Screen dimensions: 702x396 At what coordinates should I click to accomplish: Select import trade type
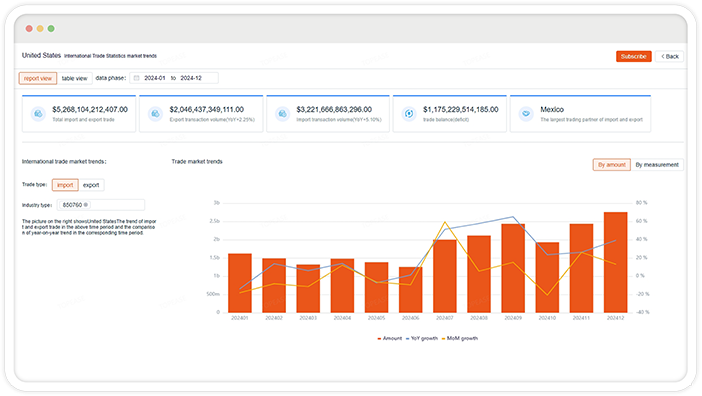click(65, 185)
